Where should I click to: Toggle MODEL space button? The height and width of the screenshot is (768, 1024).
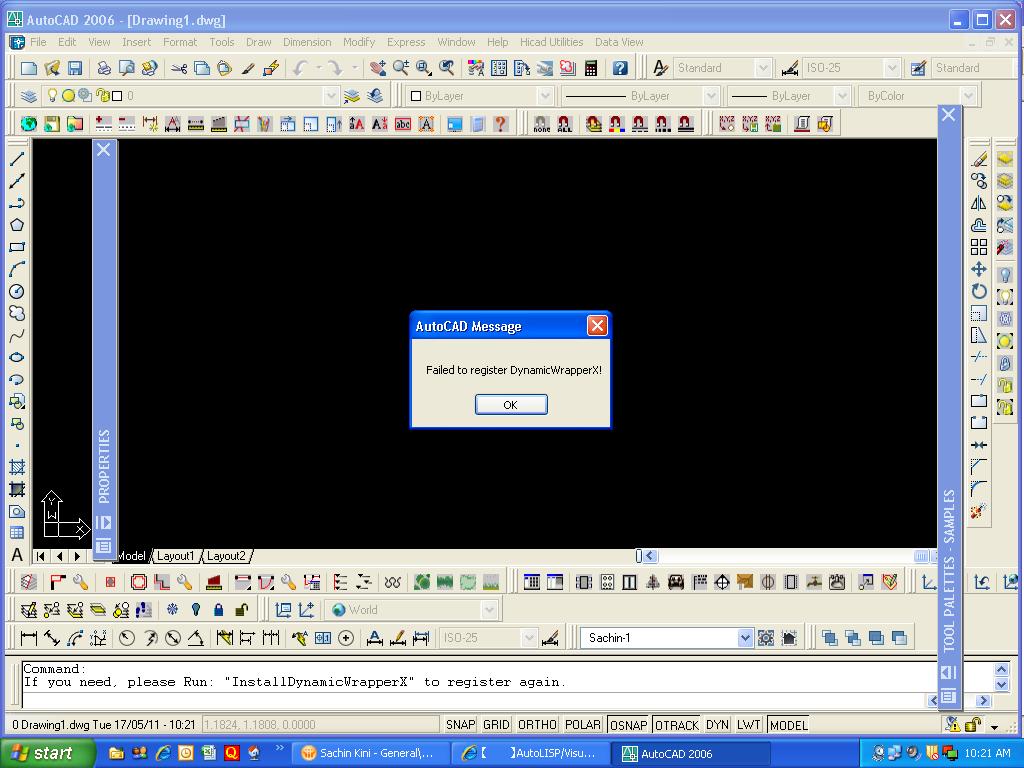click(789, 725)
